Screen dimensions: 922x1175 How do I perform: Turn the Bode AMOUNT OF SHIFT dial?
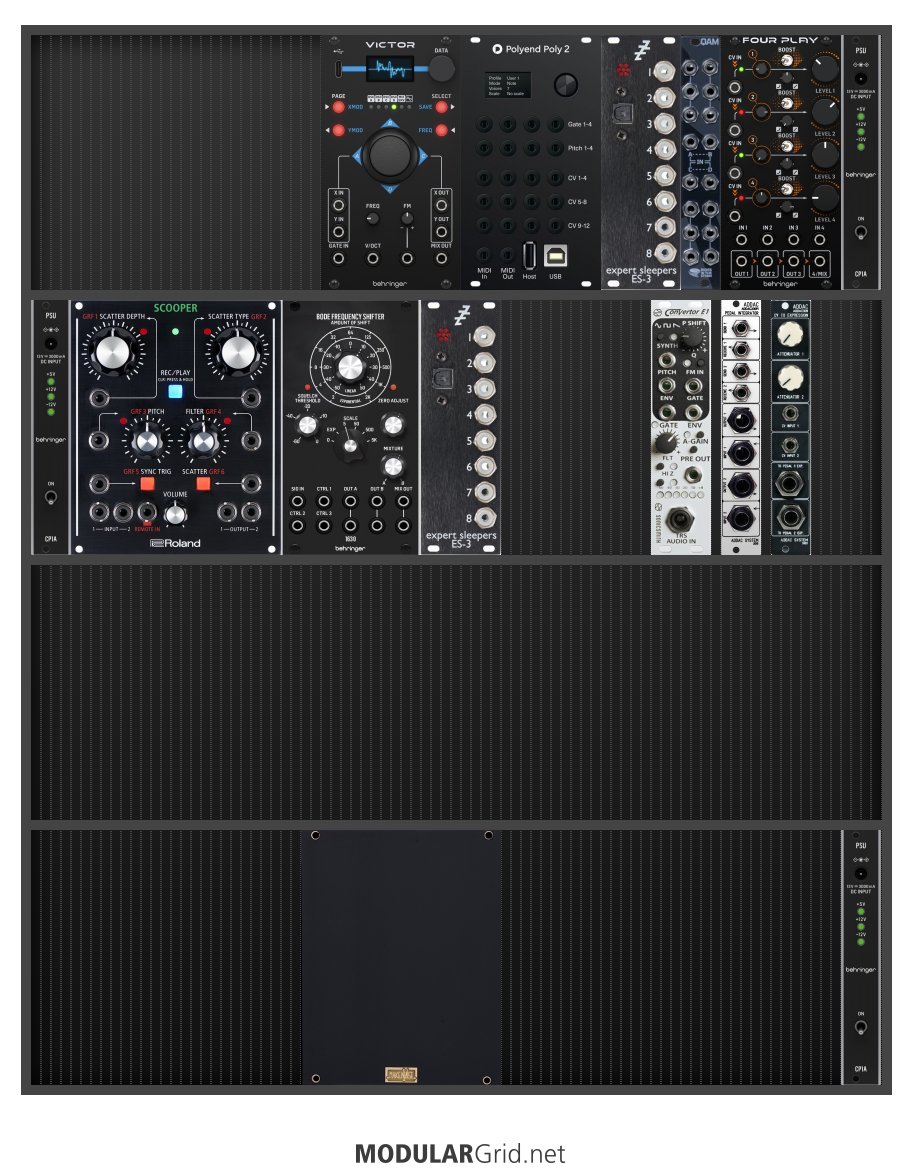pyautogui.click(x=350, y=367)
